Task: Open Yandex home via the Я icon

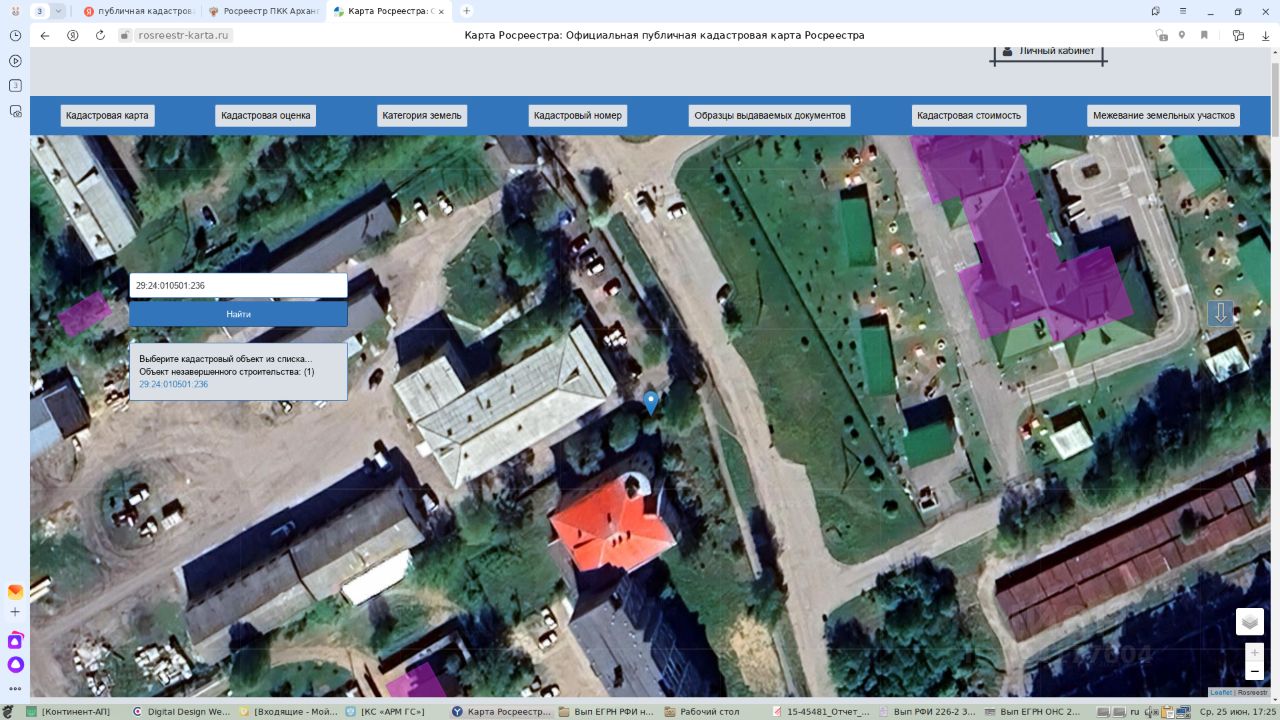Action: point(72,35)
